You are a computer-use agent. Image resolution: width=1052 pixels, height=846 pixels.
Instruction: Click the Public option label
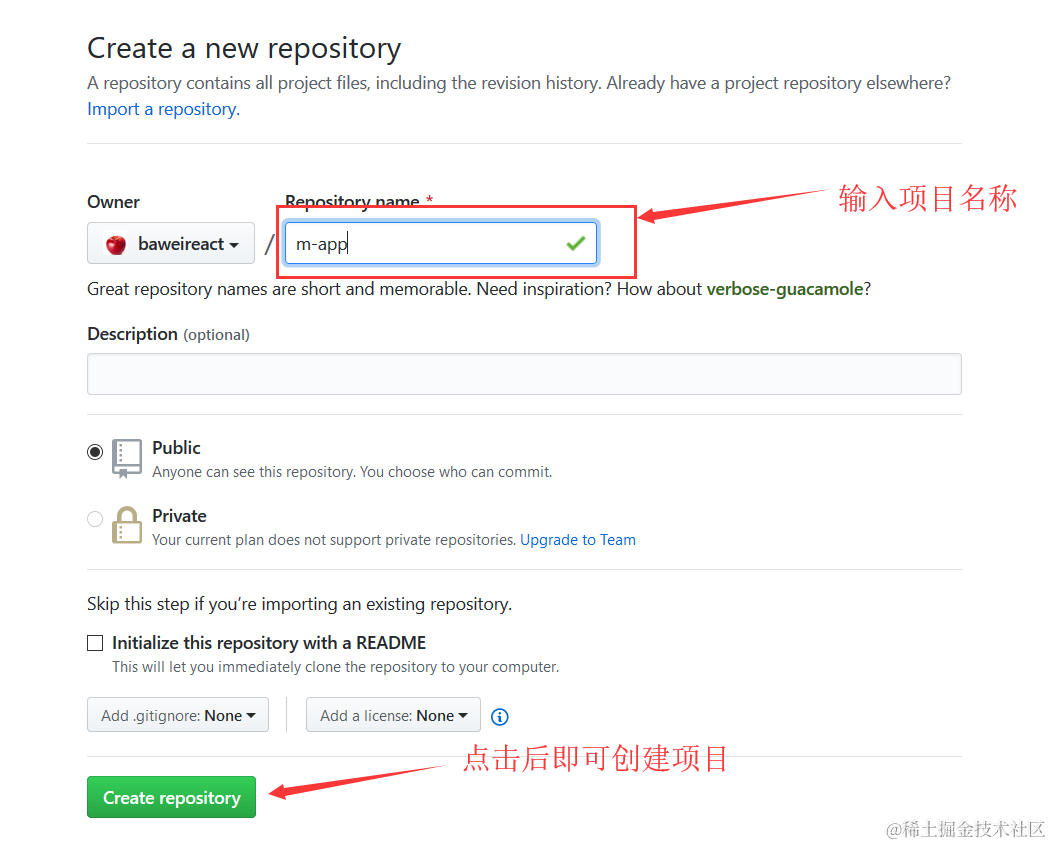point(176,447)
